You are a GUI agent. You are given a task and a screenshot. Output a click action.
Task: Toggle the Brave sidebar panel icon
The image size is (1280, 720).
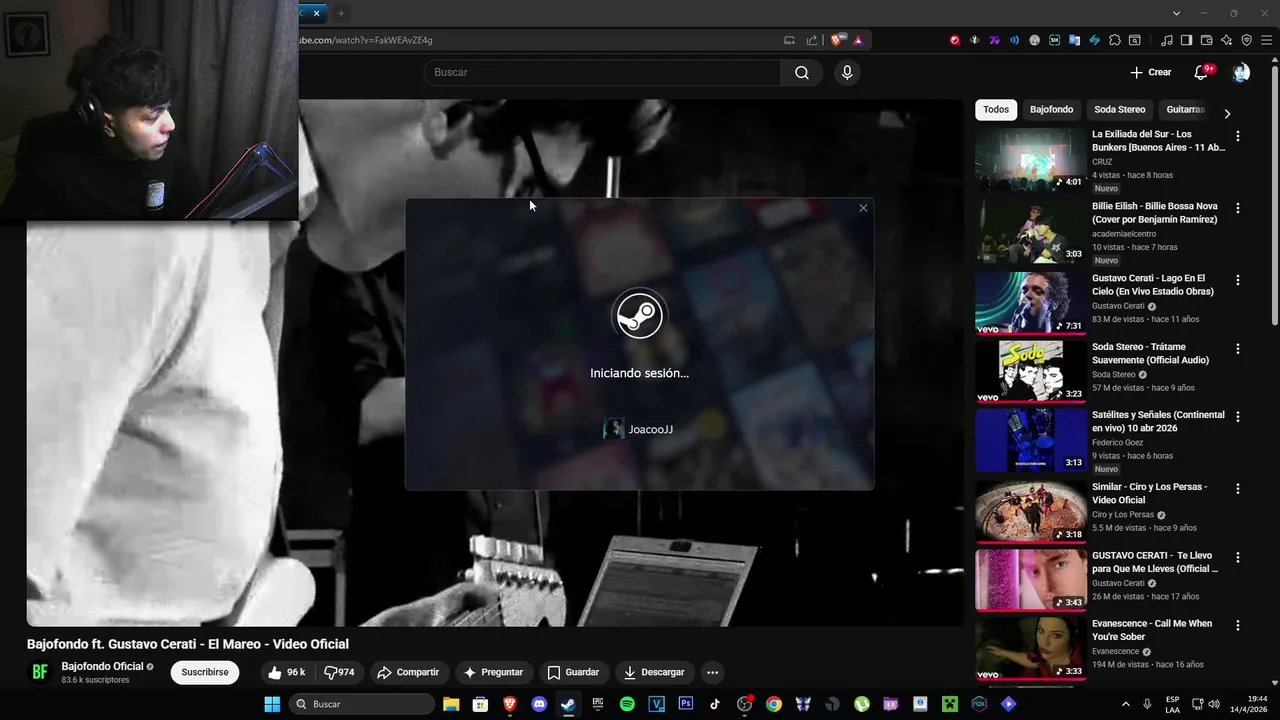pyautogui.click(x=1186, y=40)
